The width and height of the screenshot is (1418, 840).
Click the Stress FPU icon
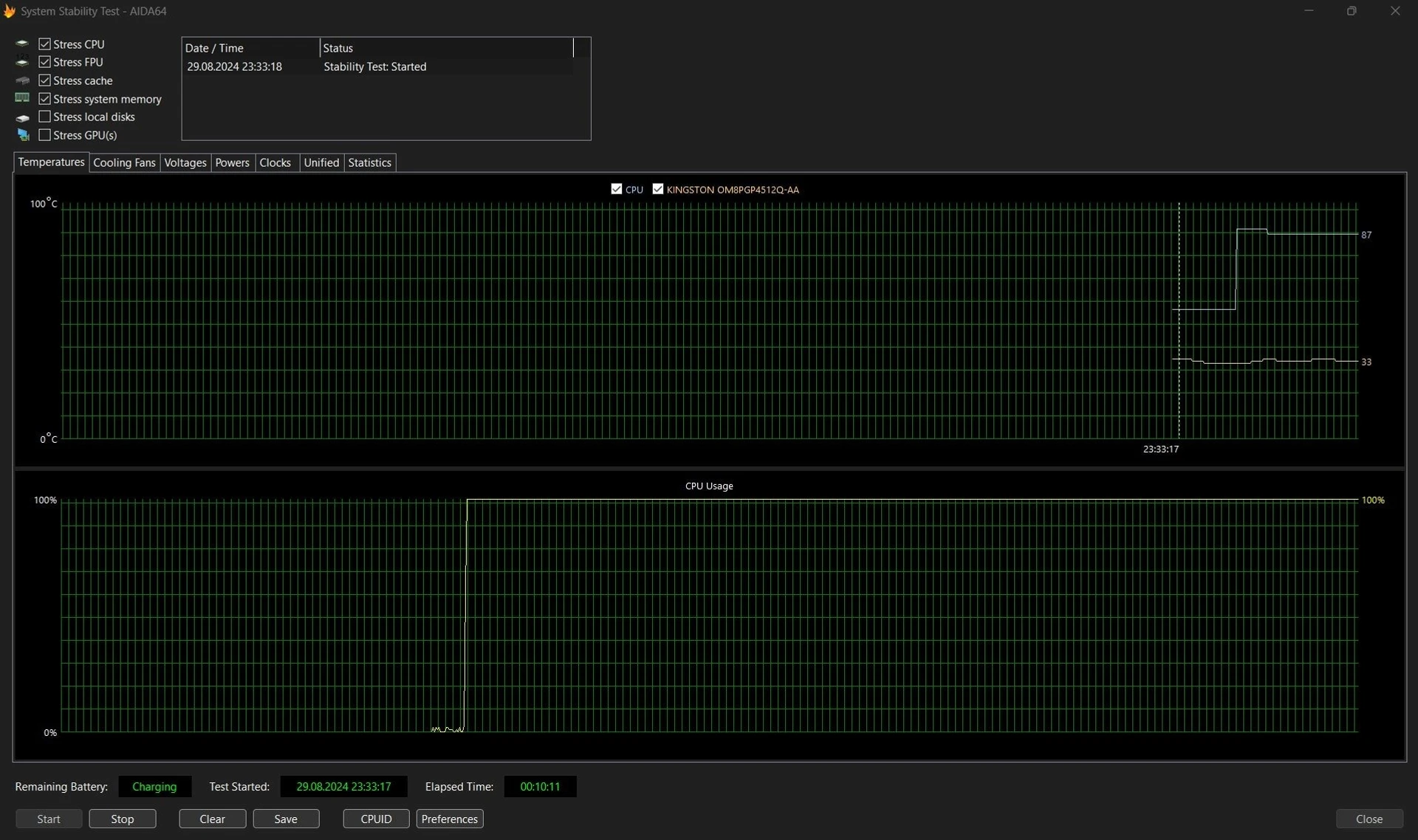click(22, 62)
